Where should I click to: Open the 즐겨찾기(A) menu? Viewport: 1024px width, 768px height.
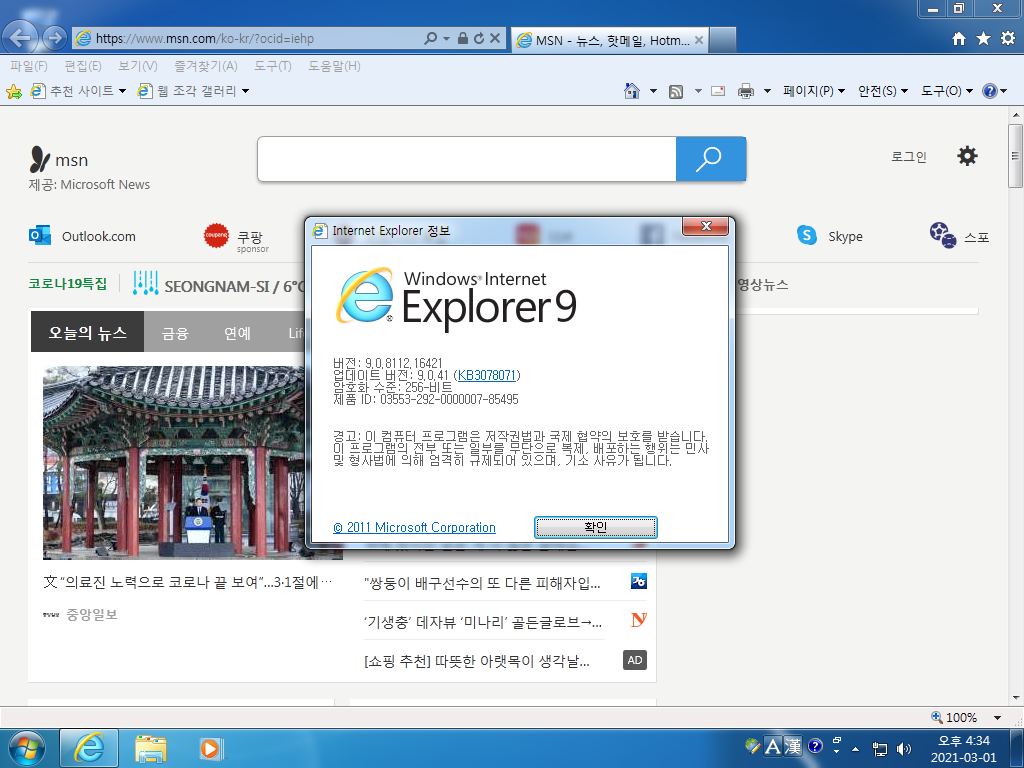[206, 66]
